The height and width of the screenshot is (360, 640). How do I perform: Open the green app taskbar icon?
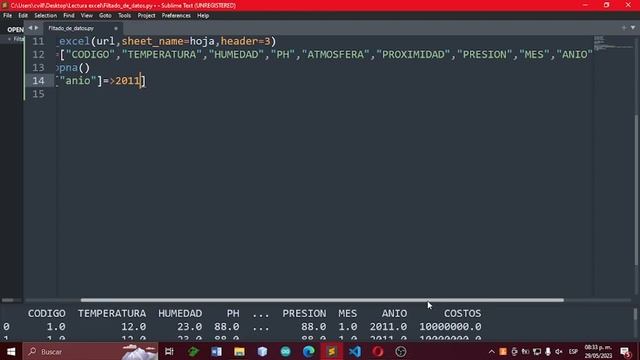(x=193, y=351)
